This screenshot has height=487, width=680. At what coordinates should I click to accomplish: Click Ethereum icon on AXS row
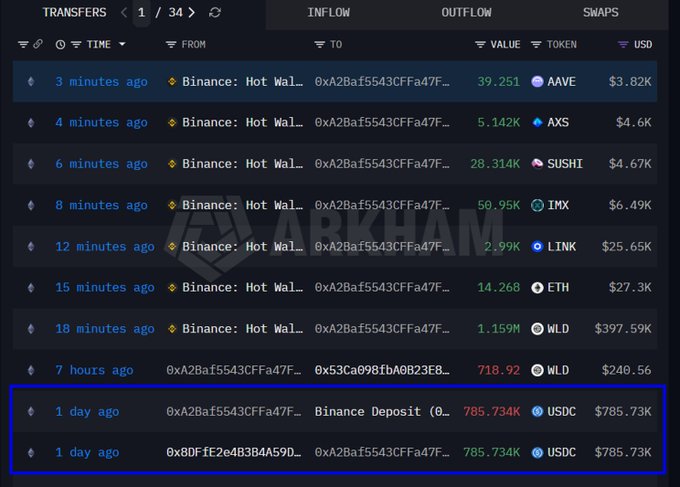(x=31, y=123)
